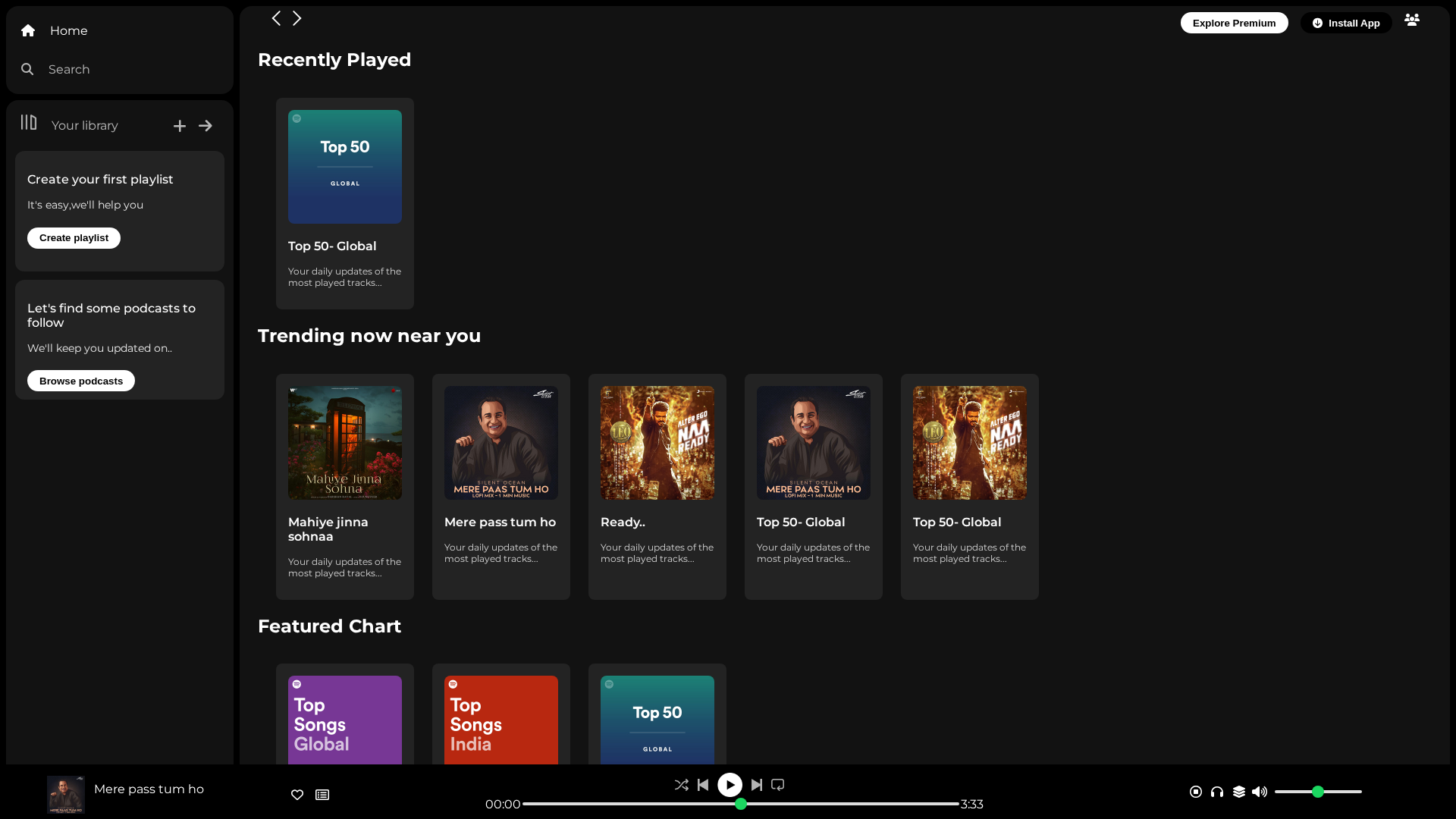Click Let's find some podcasts text

click(111, 315)
